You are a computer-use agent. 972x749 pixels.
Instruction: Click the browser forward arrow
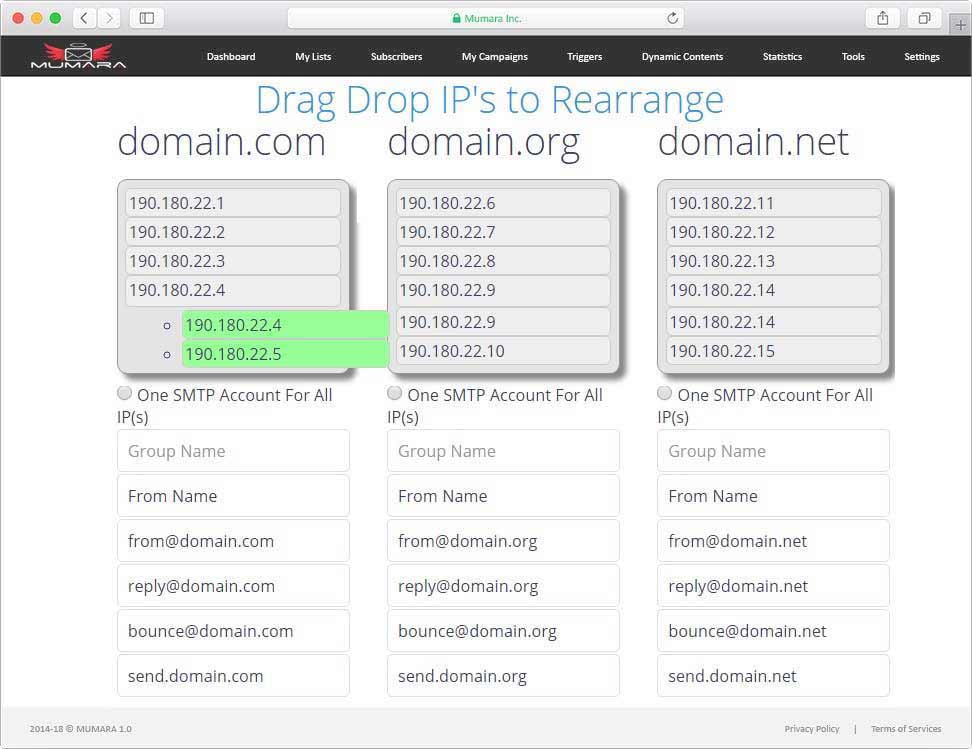[x=108, y=17]
